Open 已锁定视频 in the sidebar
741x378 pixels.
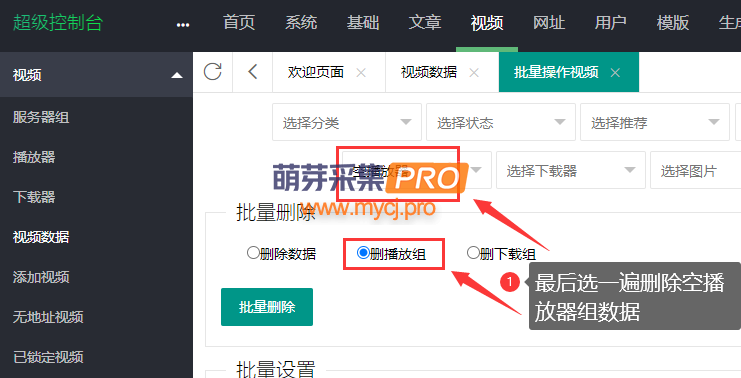pos(48,357)
